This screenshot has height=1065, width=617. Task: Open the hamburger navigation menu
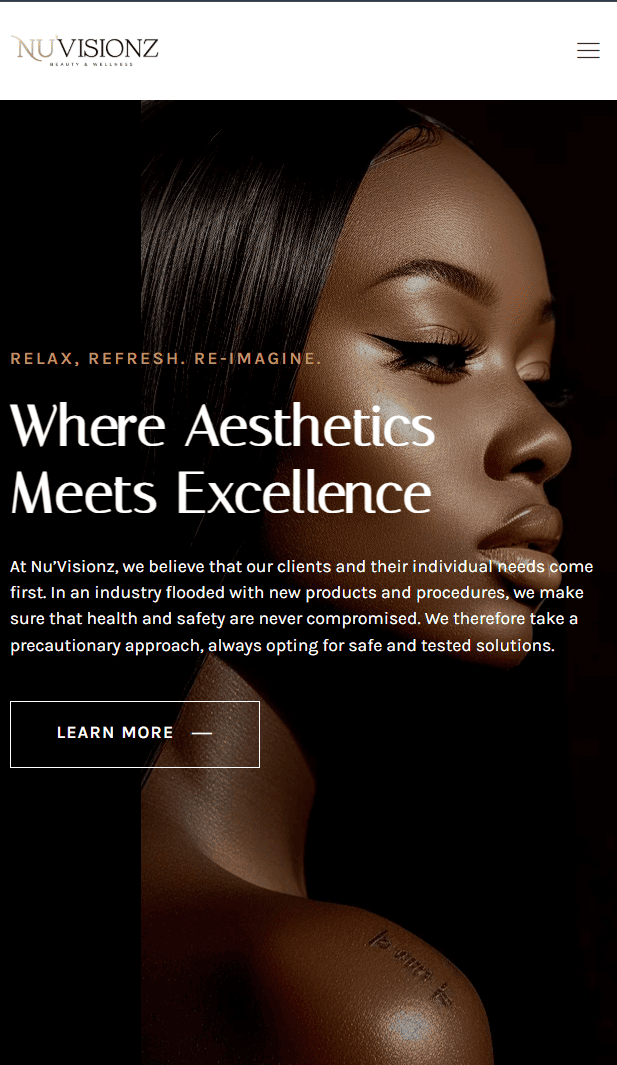point(588,50)
